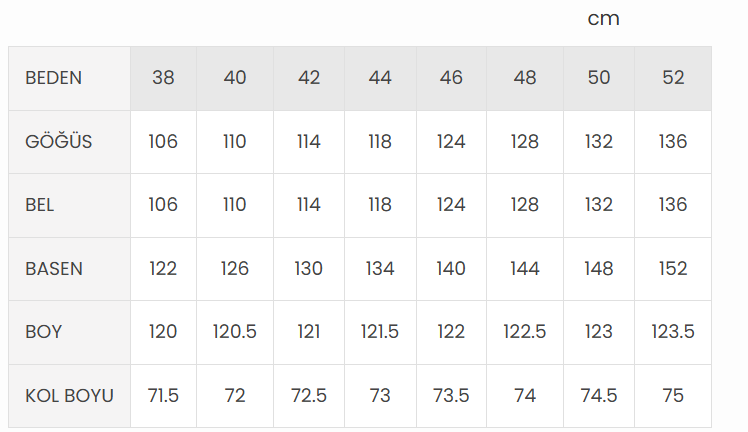Click the BEL value 132 cell

tap(599, 205)
